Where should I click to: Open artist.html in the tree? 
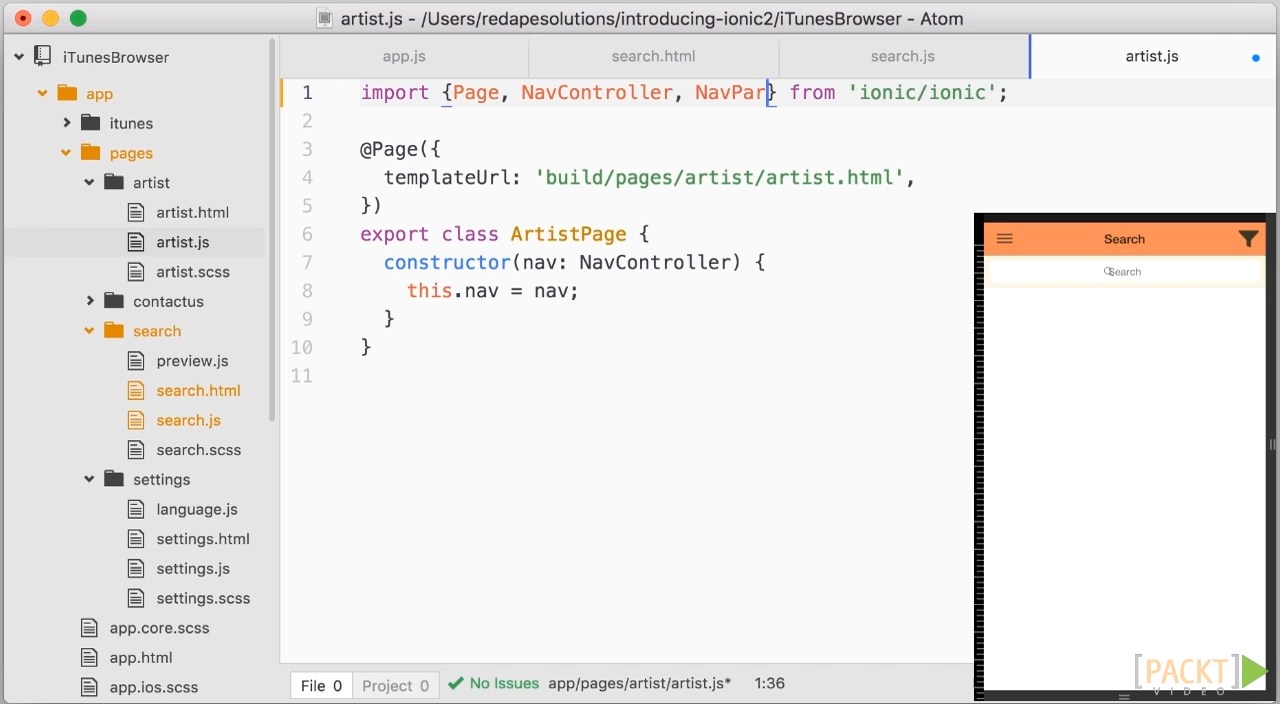click(x=193, y=212)
